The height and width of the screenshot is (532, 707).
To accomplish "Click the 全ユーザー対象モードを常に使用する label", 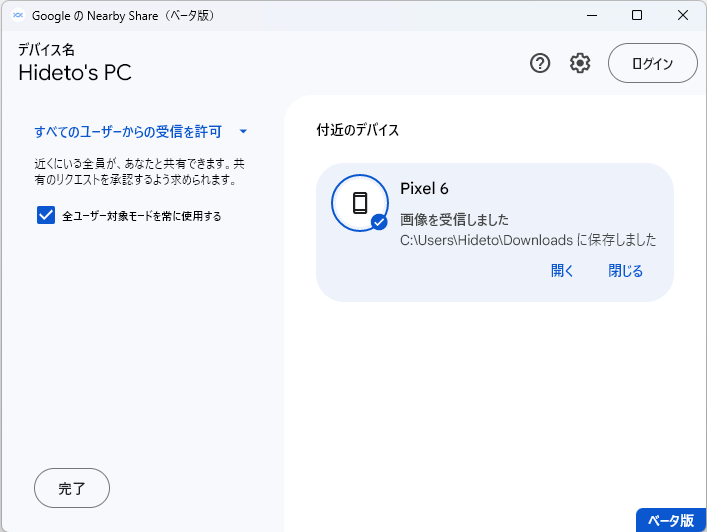I will 142,216.
